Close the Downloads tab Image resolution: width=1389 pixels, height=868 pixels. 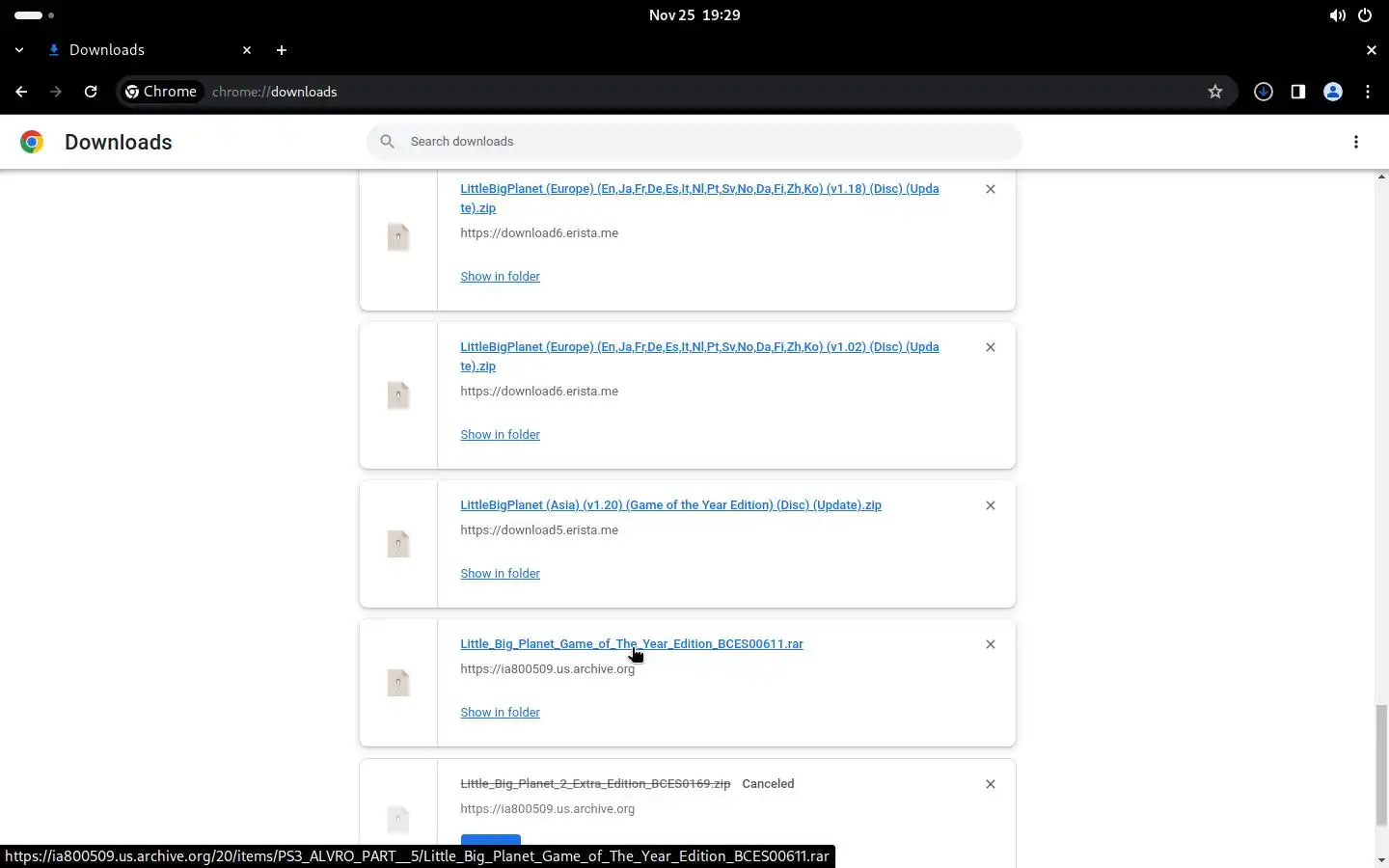(x=247, y=50)
